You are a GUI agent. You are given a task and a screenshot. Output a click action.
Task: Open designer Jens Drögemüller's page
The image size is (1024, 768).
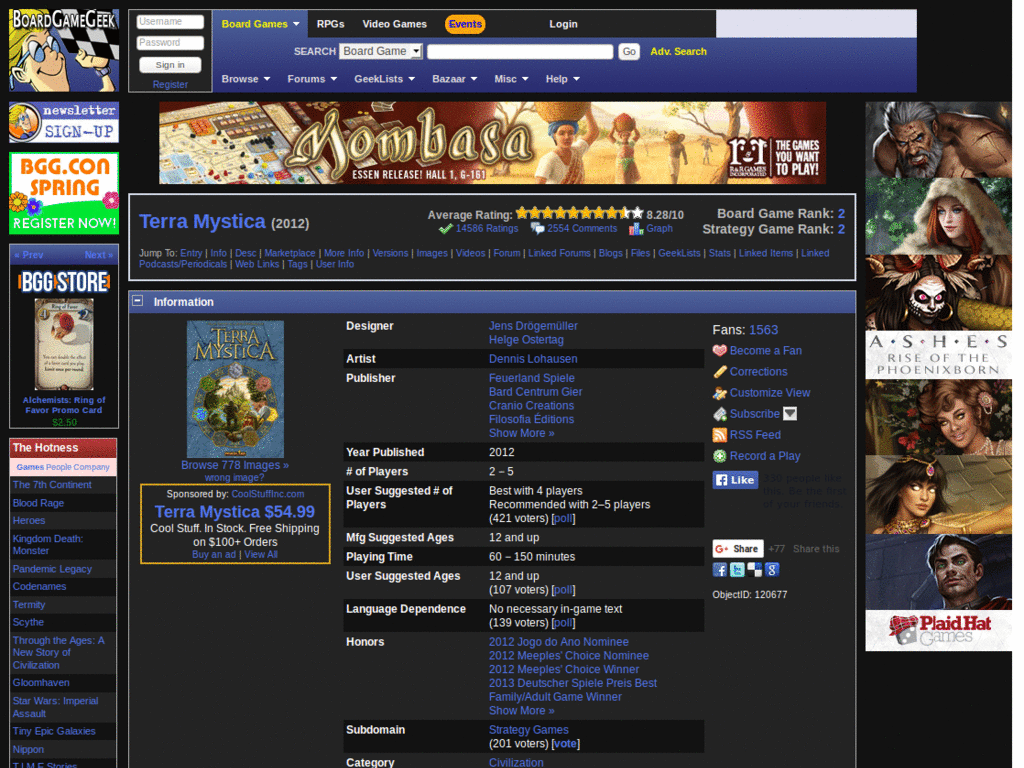pos(533,326)
